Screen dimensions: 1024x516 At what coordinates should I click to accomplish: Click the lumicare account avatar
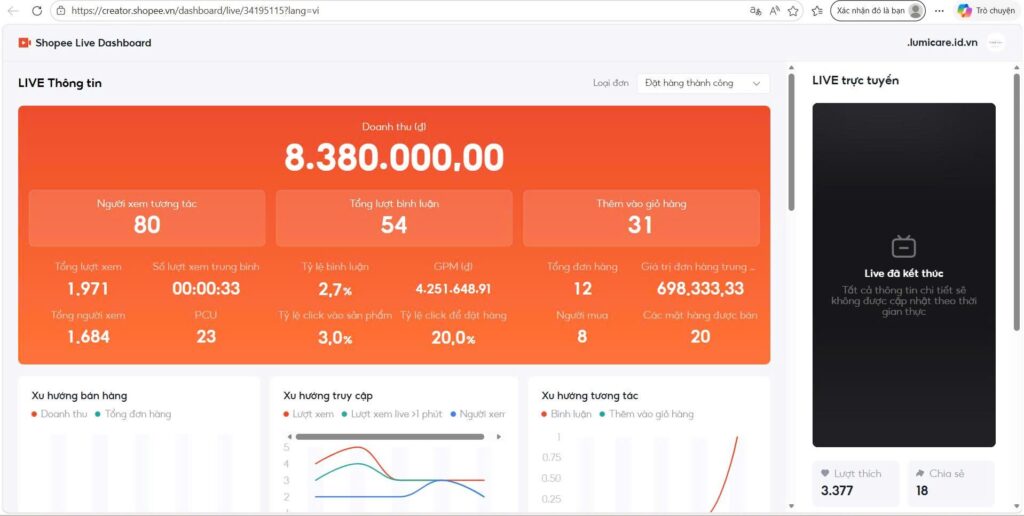tap(996, 43)
